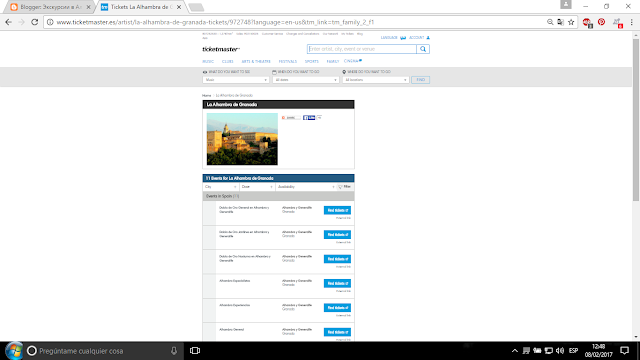
Task: Find tickets for Alhambra Experiencias row
Action: (337, 308)
